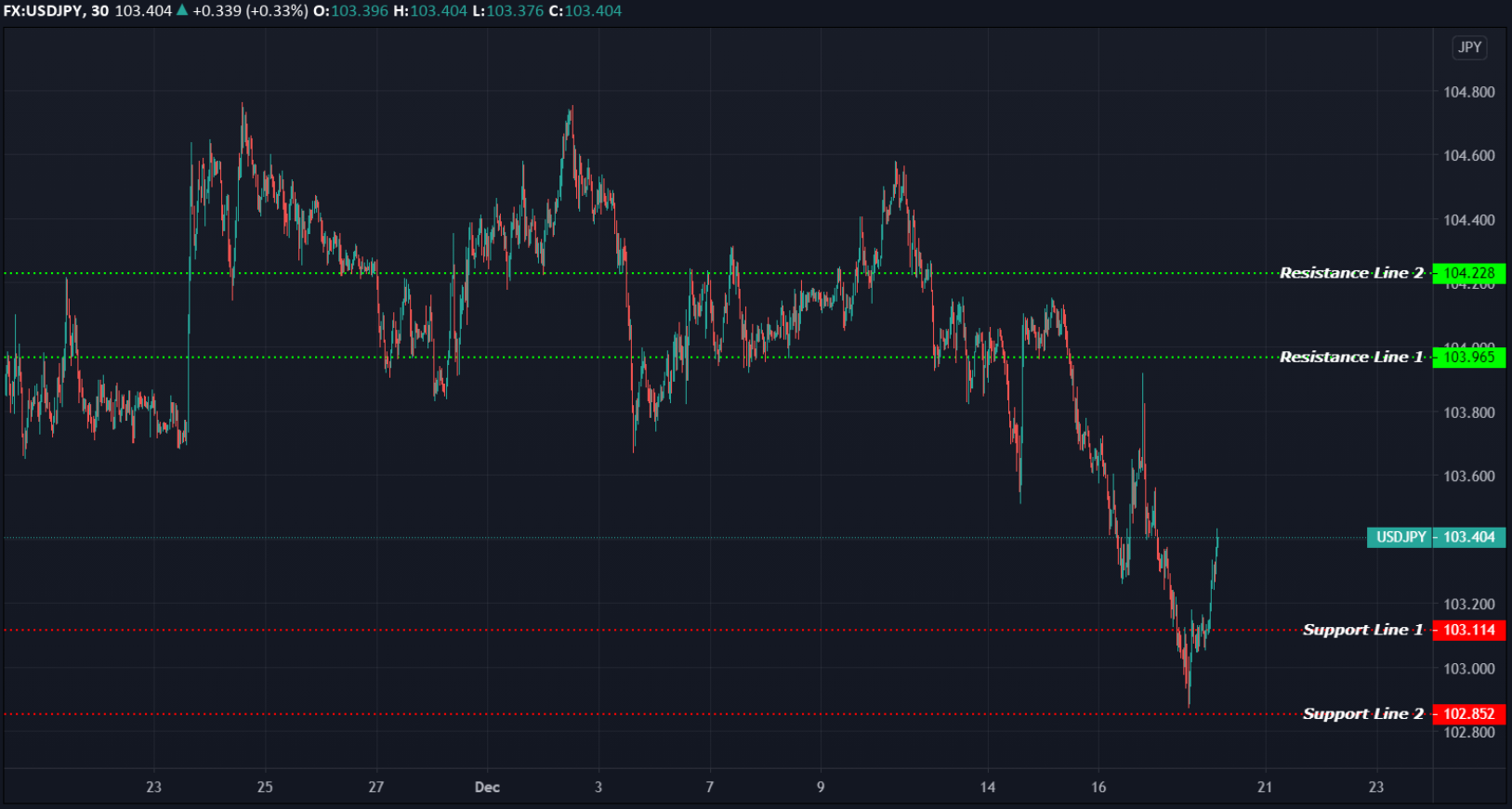Screen dimensions: 1512x809
Task: Click the 16 date on time axis
Action: (1098, 788)
